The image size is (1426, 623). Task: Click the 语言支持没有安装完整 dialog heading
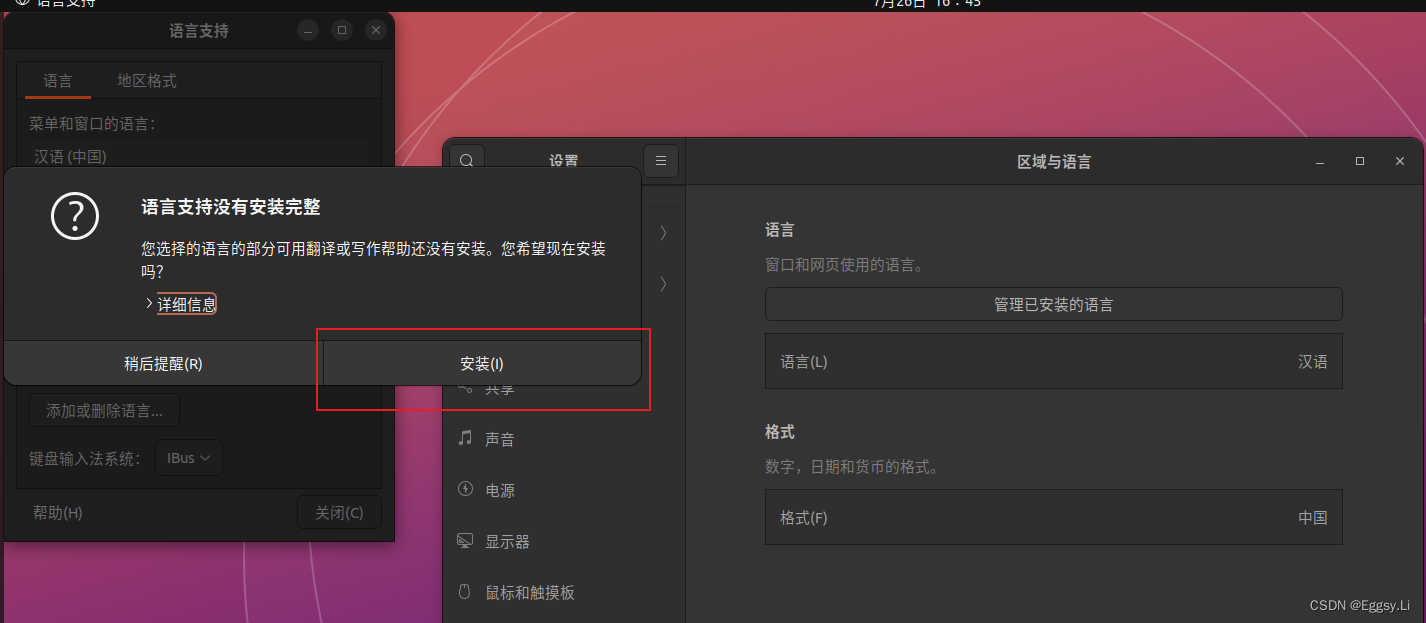[x=231, y=207]
